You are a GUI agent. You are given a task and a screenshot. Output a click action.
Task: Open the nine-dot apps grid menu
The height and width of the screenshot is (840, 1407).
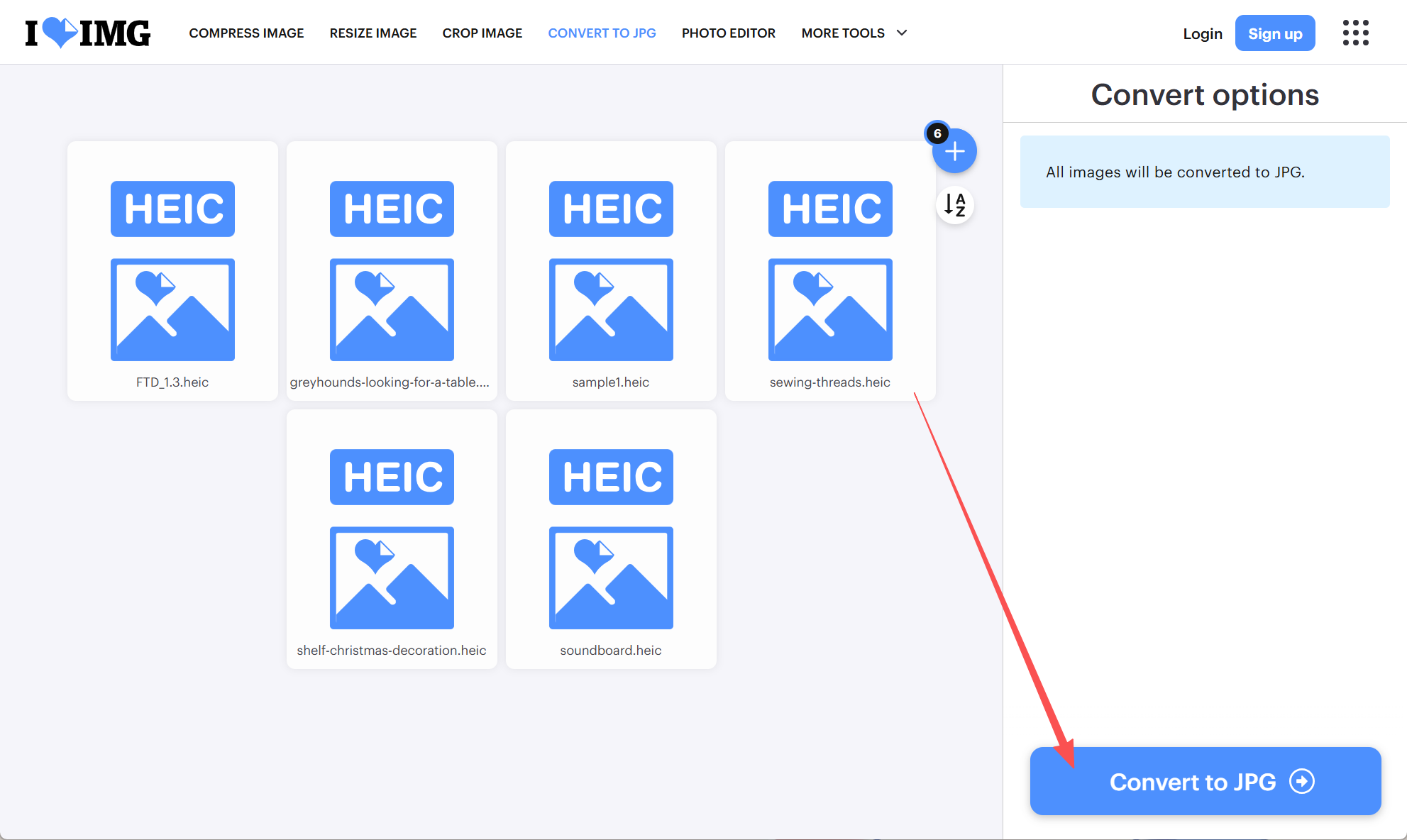pos(1355,33)
